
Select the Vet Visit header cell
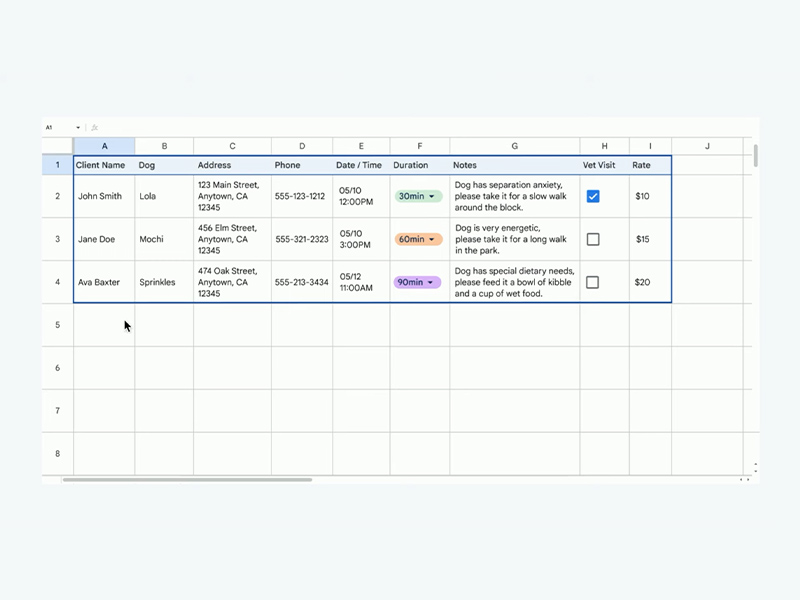point(605,165)
